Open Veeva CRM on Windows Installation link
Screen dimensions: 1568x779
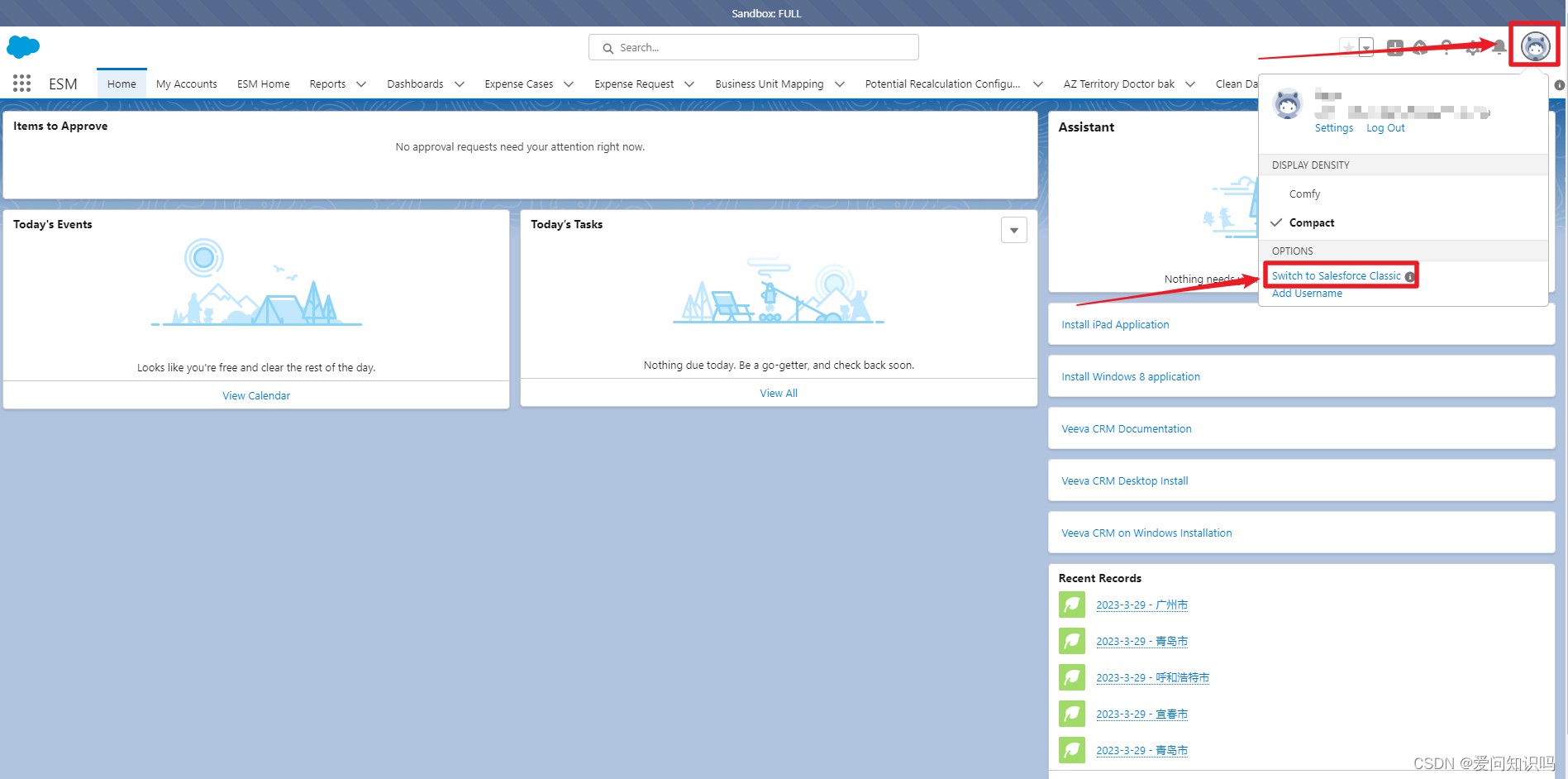tap(1146, 533)
